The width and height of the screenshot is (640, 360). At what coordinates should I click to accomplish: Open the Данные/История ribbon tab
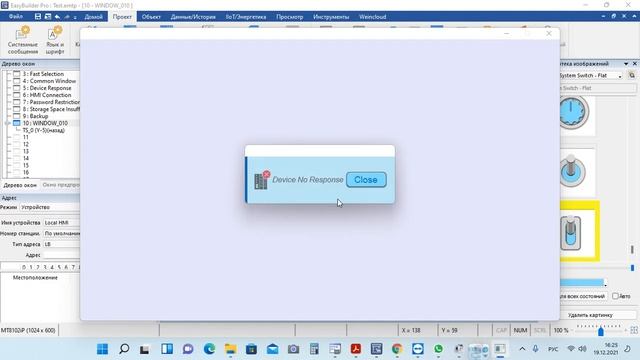193,17
